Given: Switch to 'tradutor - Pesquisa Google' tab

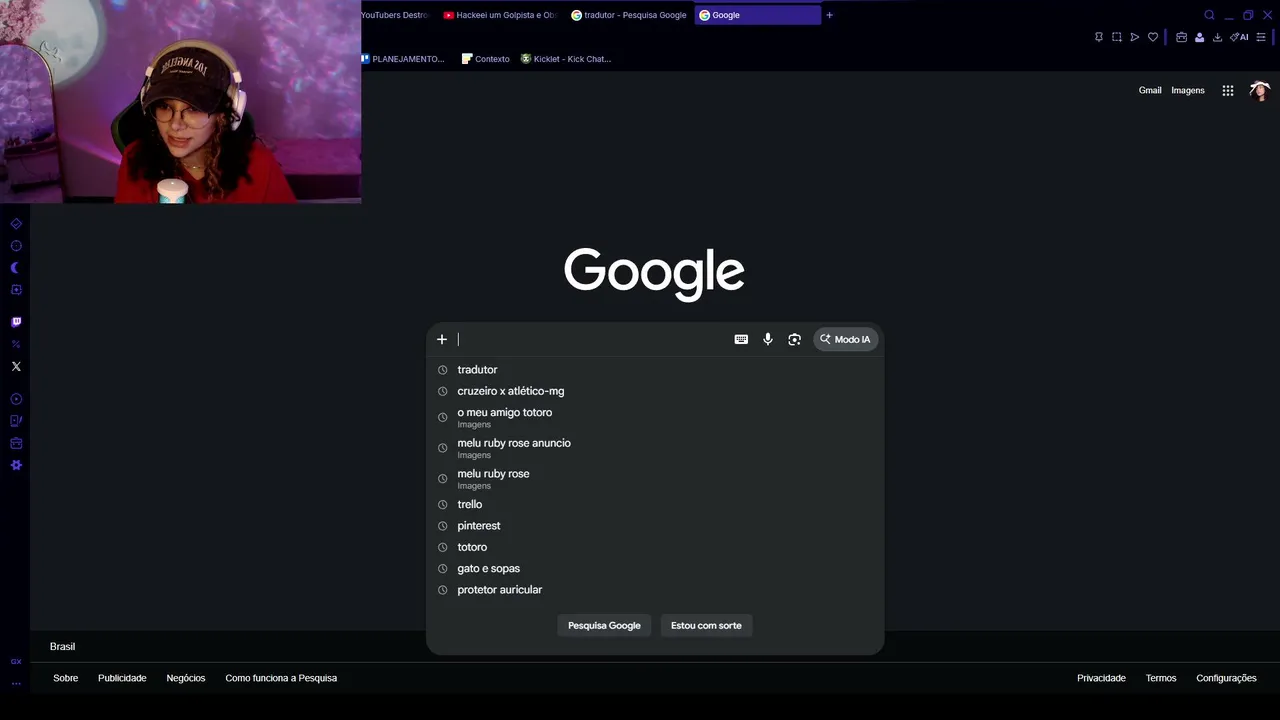Looking at the screenshot, I should 629,15.
